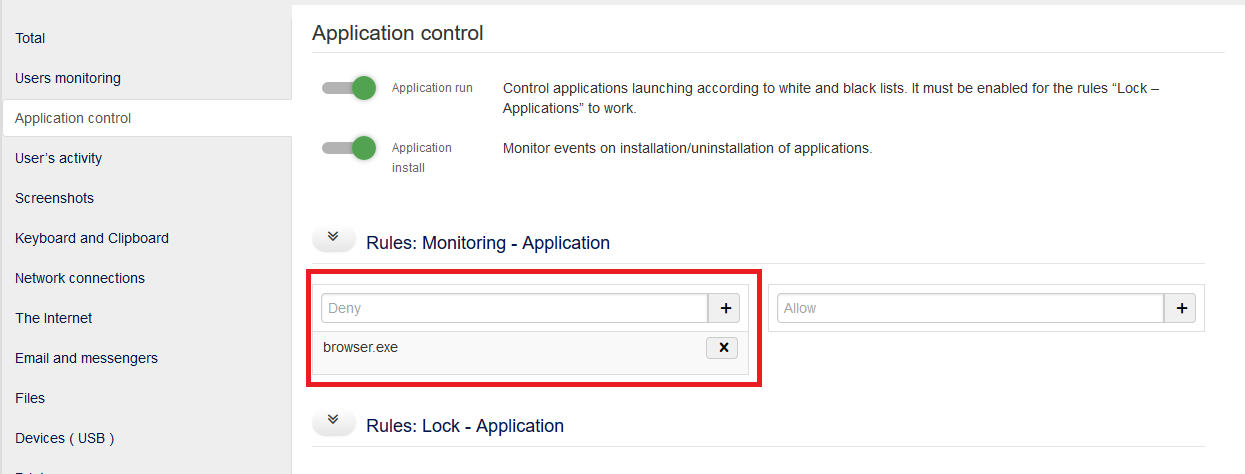Go to Users monitoring section
1245x474 pixels.
tap(68, 78)
